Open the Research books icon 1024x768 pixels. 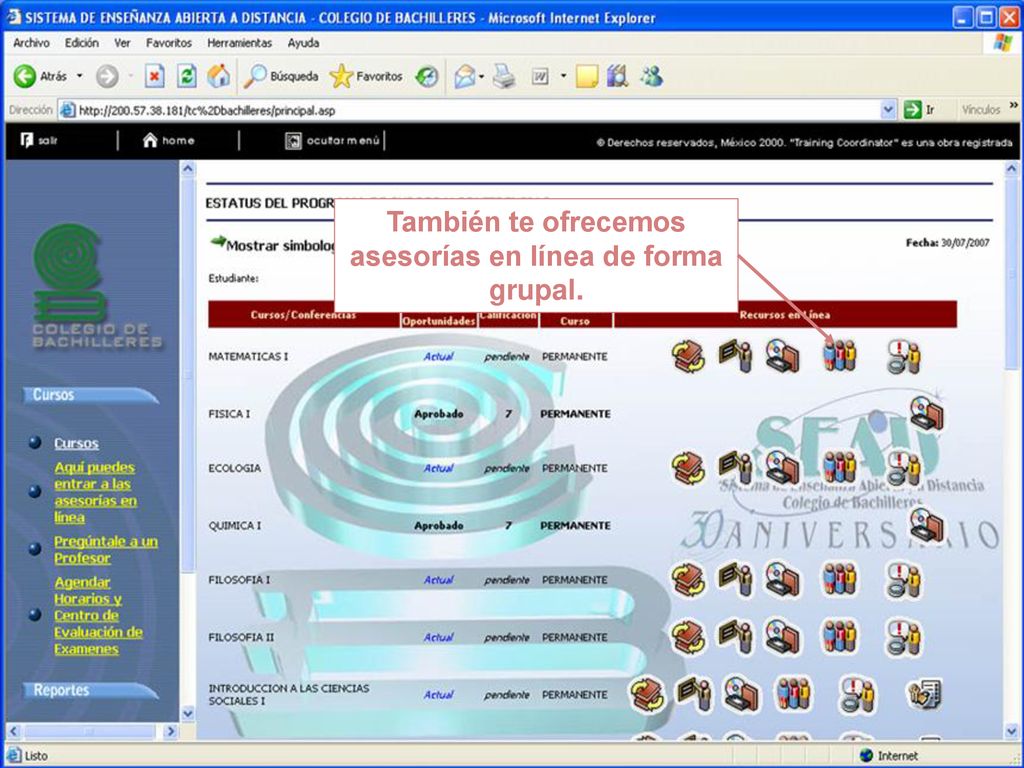click(617, 76)
